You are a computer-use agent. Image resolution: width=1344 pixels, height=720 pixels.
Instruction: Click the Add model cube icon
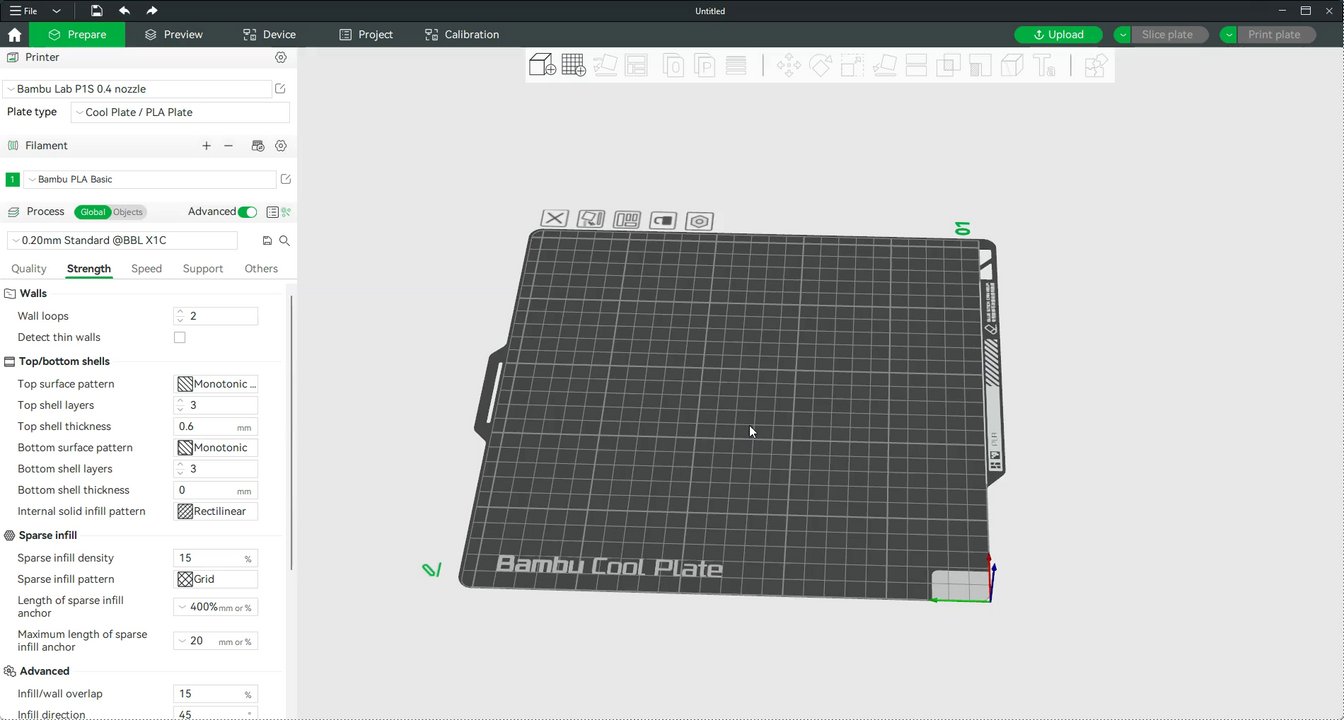542,66
